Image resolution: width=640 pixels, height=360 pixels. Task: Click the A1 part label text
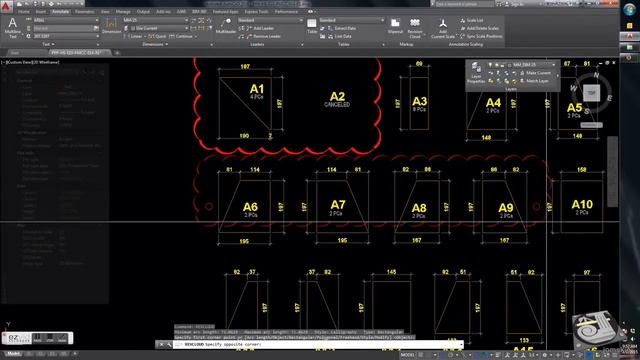point(257,89)
